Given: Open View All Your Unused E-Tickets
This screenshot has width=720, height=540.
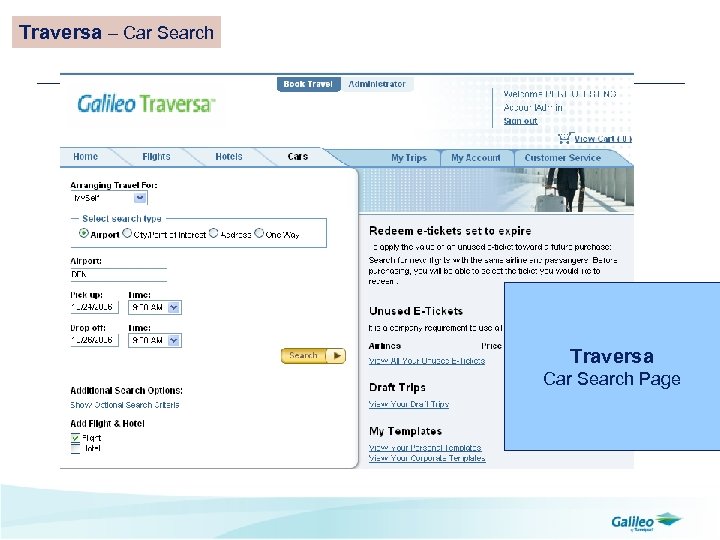Looking at the screenshot, I should (x=427, y=361).
